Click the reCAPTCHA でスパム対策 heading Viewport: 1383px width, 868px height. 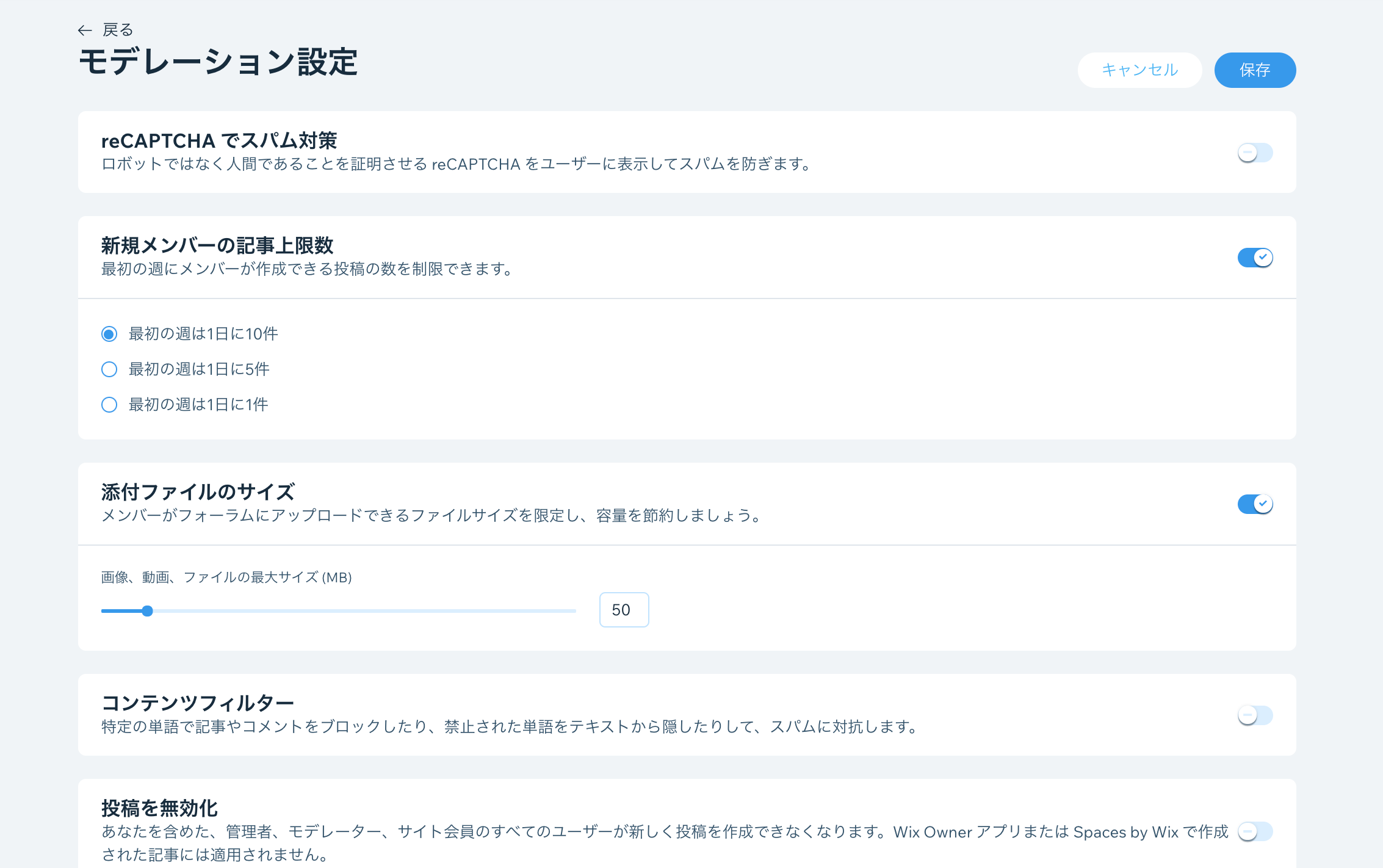tap(219, 140)
